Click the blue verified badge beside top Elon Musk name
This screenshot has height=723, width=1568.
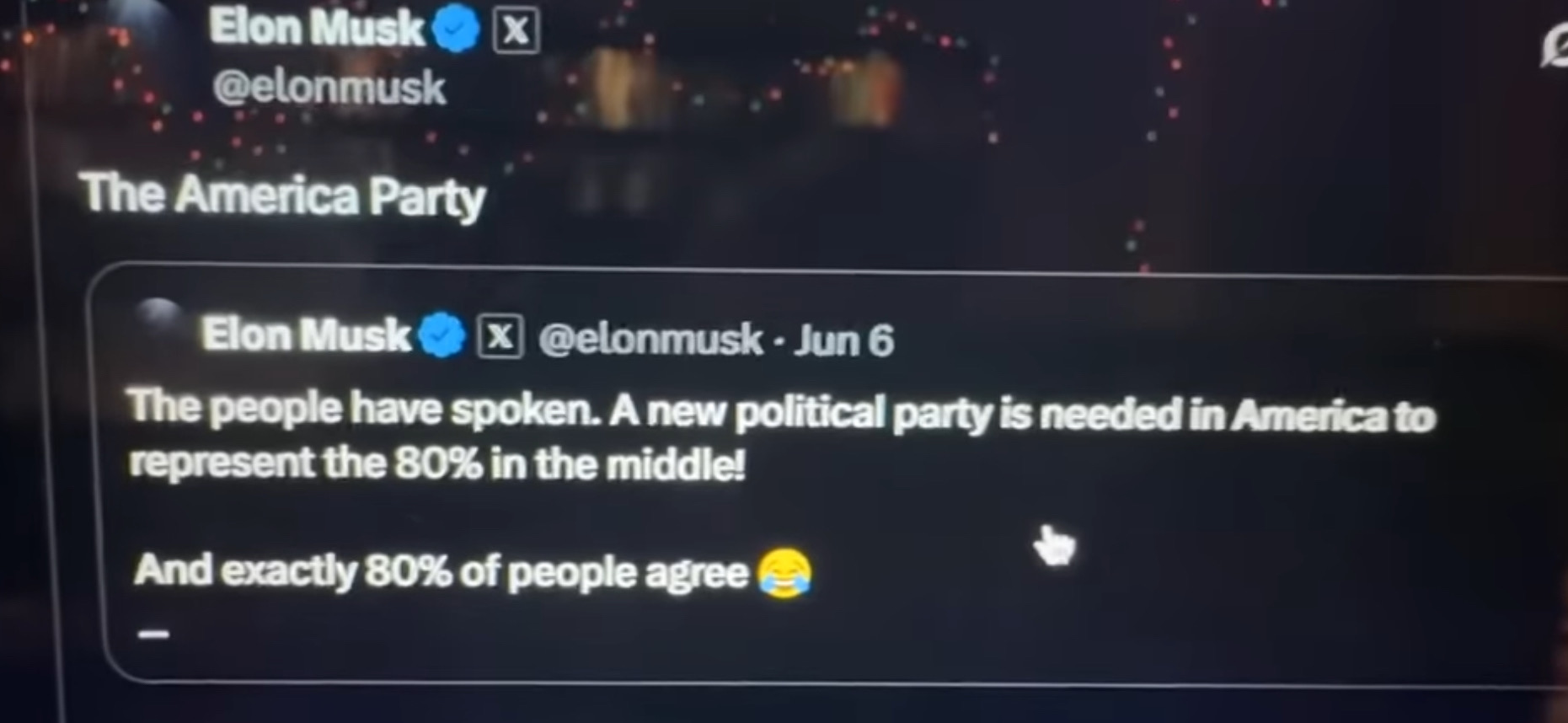(x=456, y=30)
